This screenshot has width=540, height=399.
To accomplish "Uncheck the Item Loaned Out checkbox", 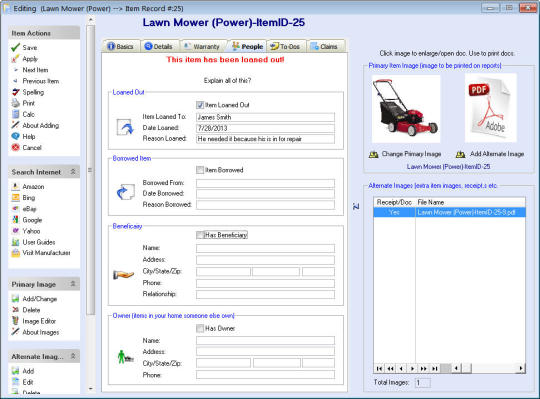I will (200, 105).
